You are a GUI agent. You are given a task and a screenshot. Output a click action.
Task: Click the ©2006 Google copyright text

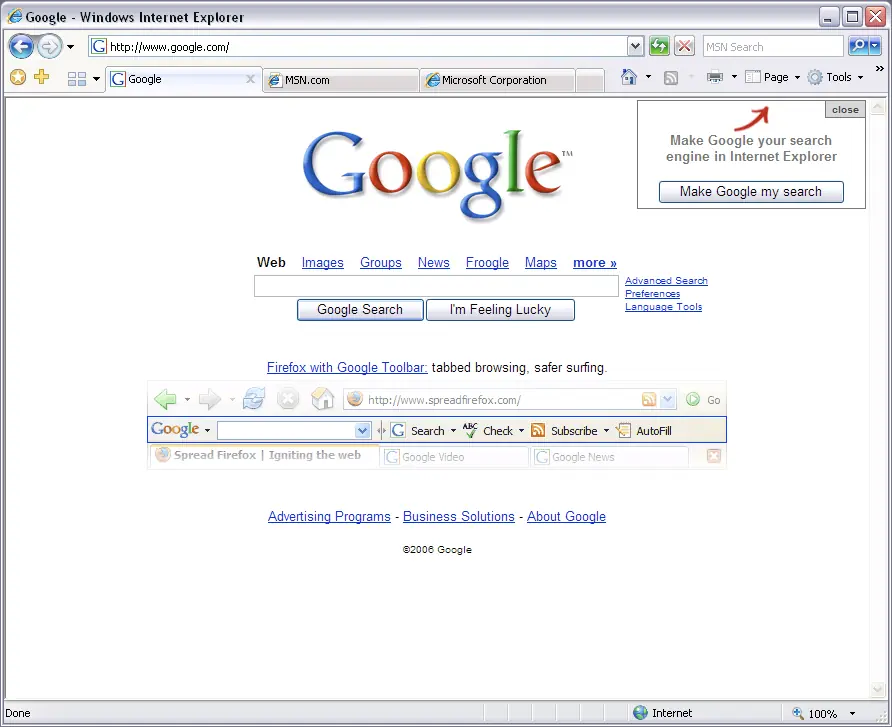[x=437, y=550]
